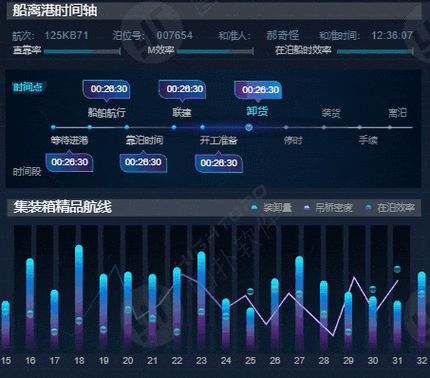
Task: Click the chart bar above label 20
Action: pos(128,310)
